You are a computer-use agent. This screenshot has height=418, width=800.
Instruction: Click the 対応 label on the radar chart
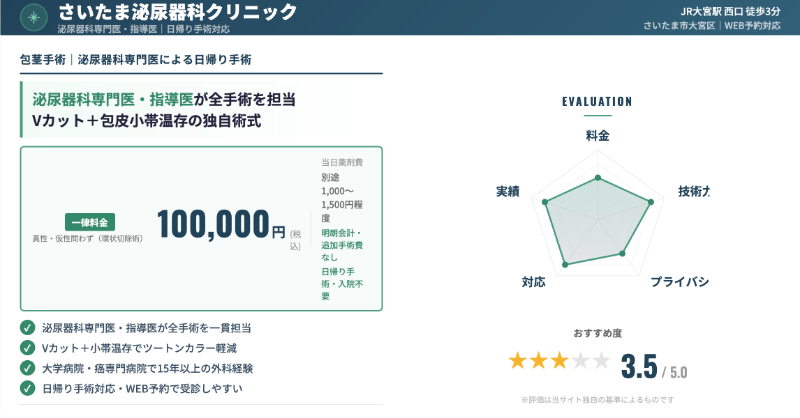tap(533, 282)
